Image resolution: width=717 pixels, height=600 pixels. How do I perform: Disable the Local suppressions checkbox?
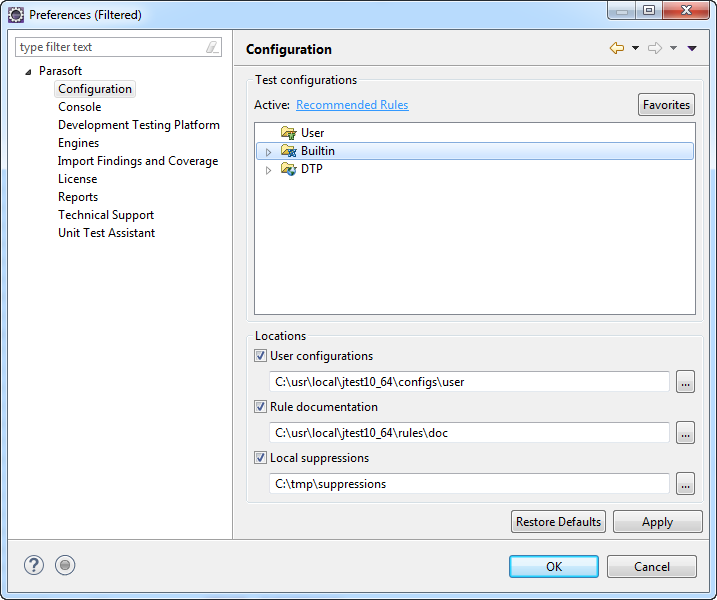[260, 458]
